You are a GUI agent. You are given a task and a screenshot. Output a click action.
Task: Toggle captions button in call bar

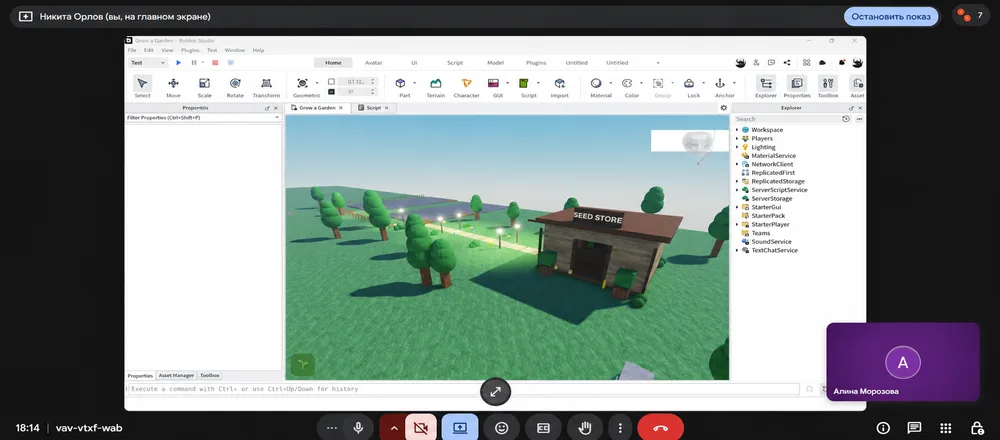[543, 428]
